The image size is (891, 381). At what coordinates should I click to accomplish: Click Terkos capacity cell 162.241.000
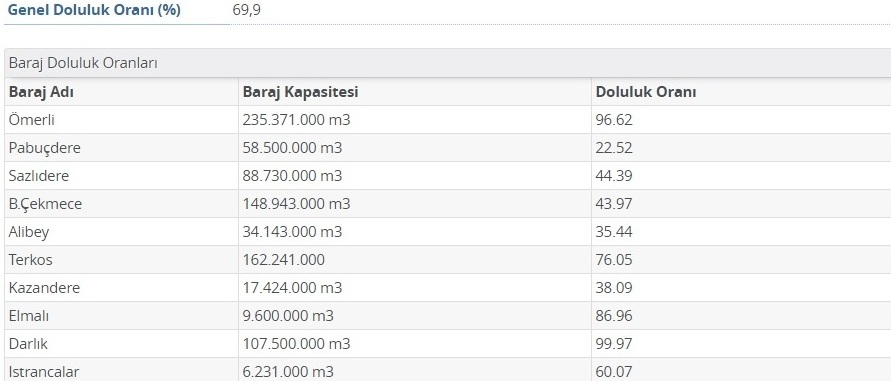coord(284,260)
